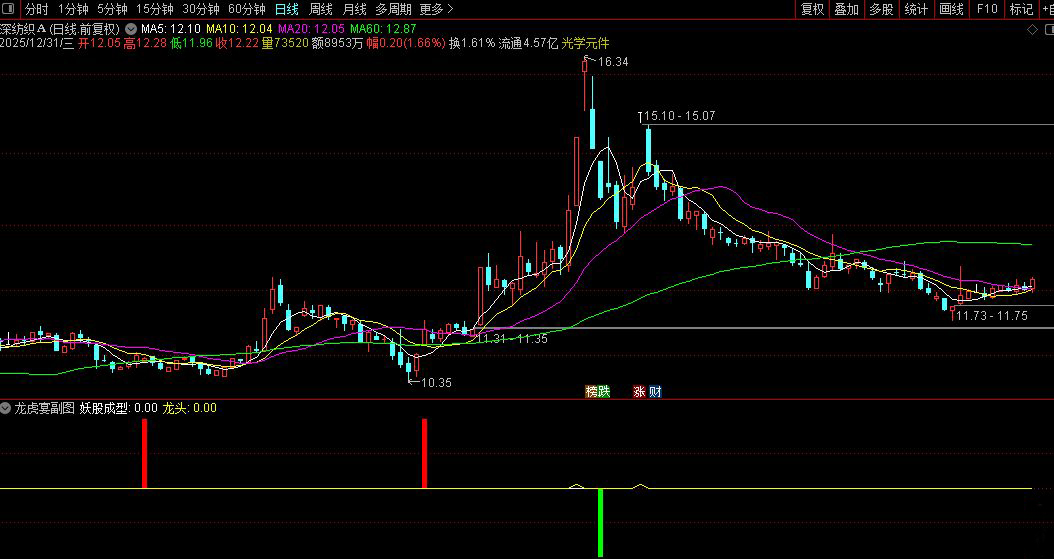Screen dimensions: 1054x559
Task: Click the 额8953万 turnover value
Action: 337,43
